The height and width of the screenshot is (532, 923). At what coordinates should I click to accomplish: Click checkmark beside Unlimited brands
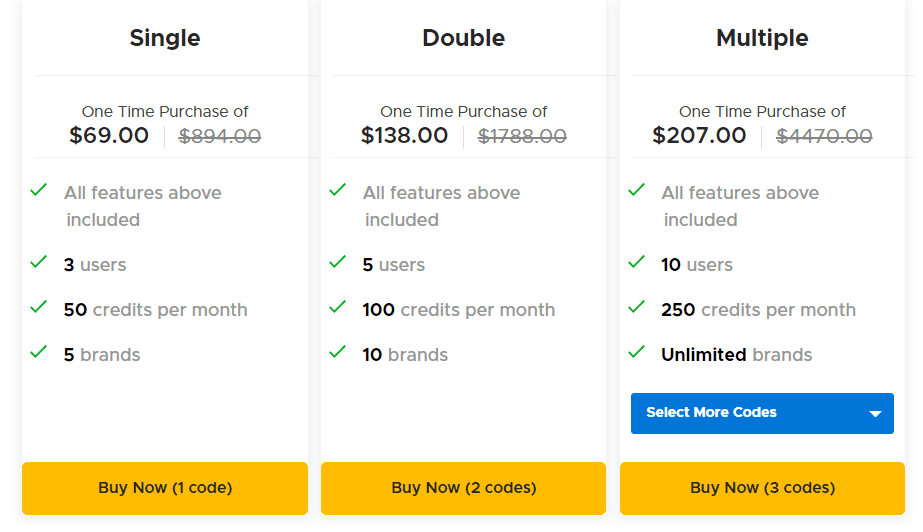tap(636, 352)
